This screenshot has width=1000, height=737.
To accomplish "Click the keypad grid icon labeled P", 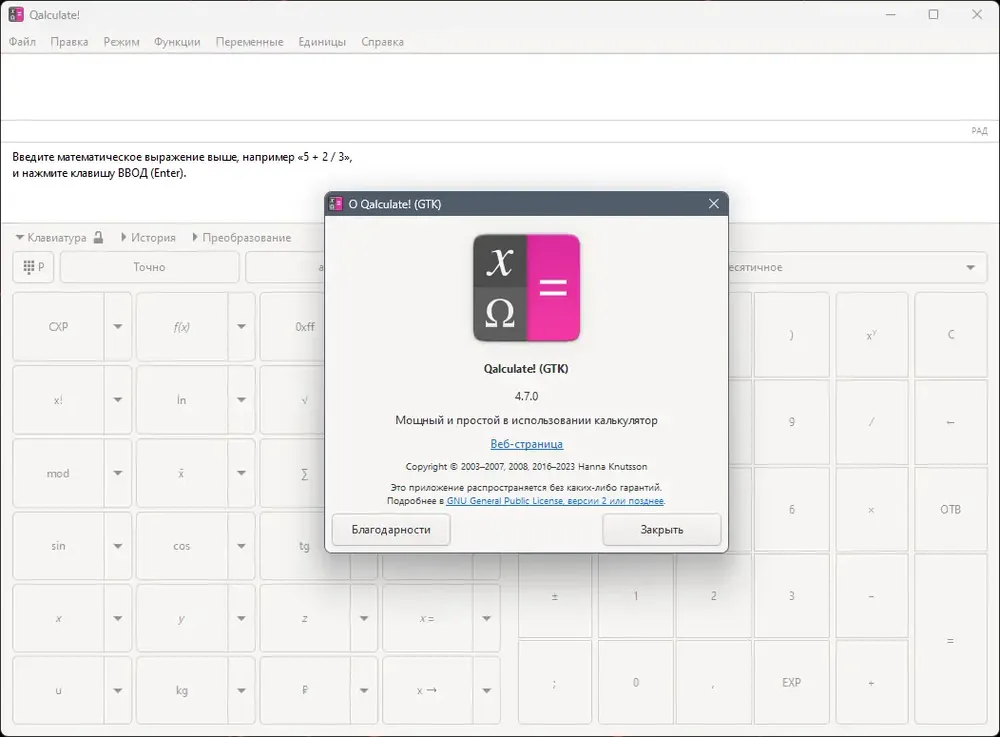I will (x=33, y=267).
